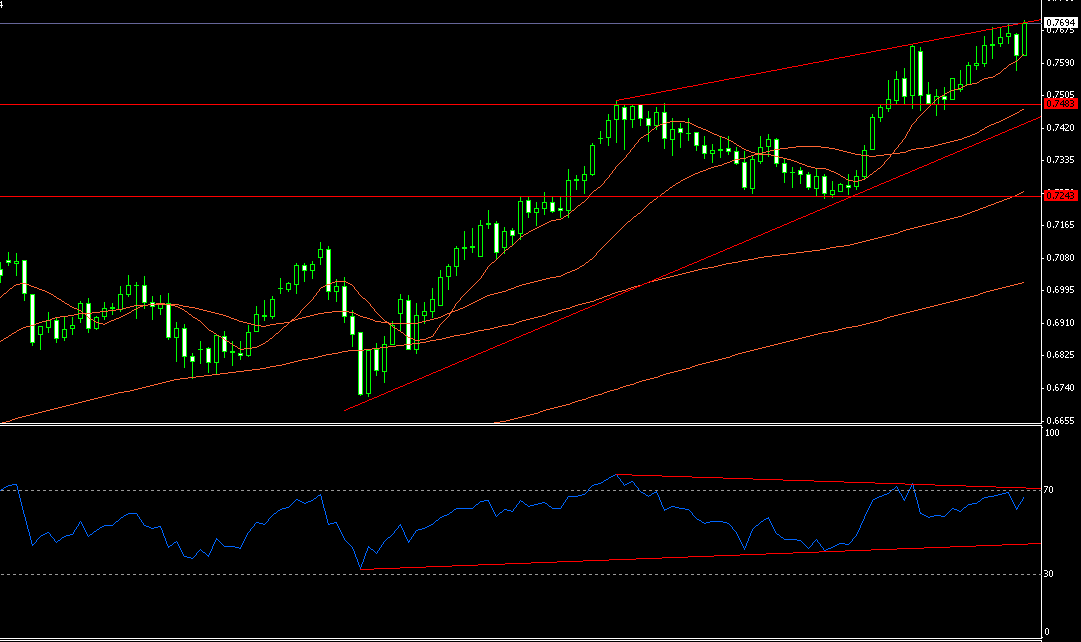Image resolution: width=1081 pixels, height=642 pixels.
Task: Click the current price label 0.7694
Action: (x=1060, y=23)
